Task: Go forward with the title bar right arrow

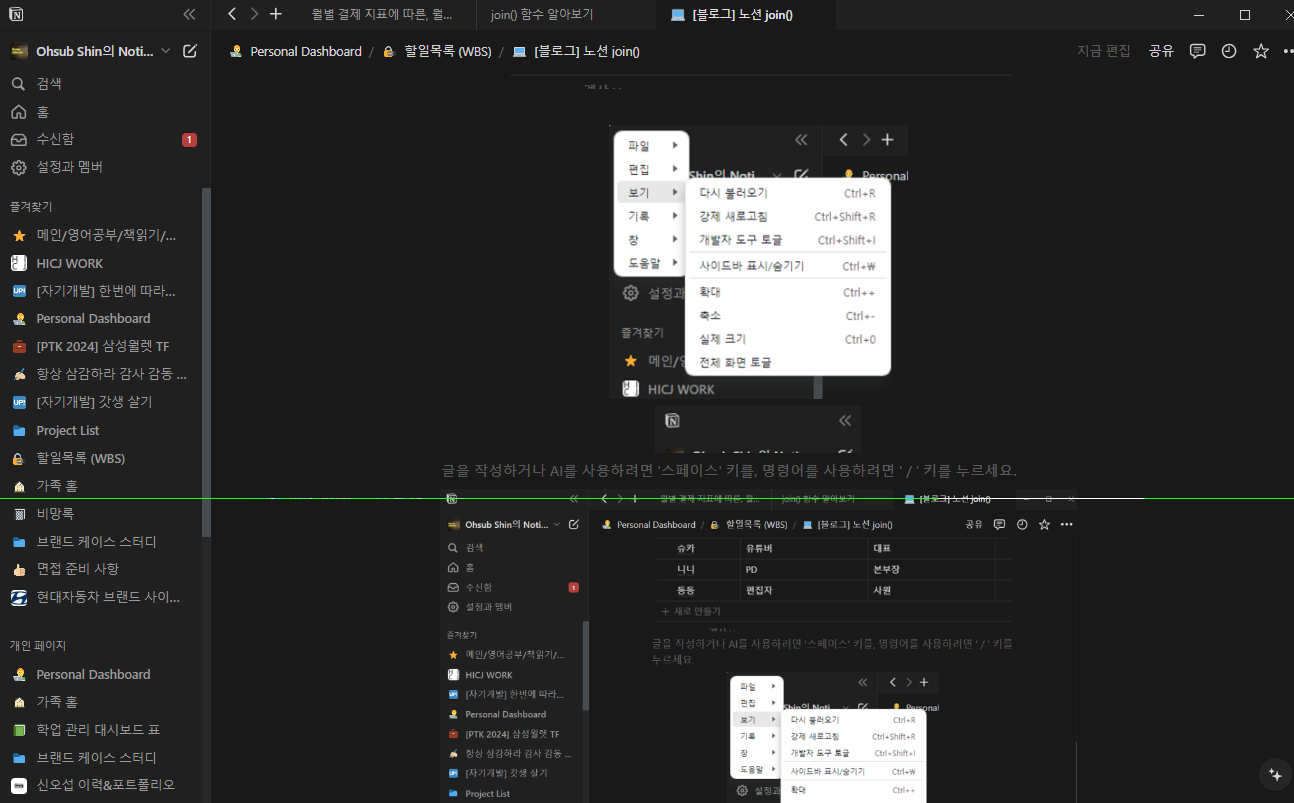Action: click(254, 14)
